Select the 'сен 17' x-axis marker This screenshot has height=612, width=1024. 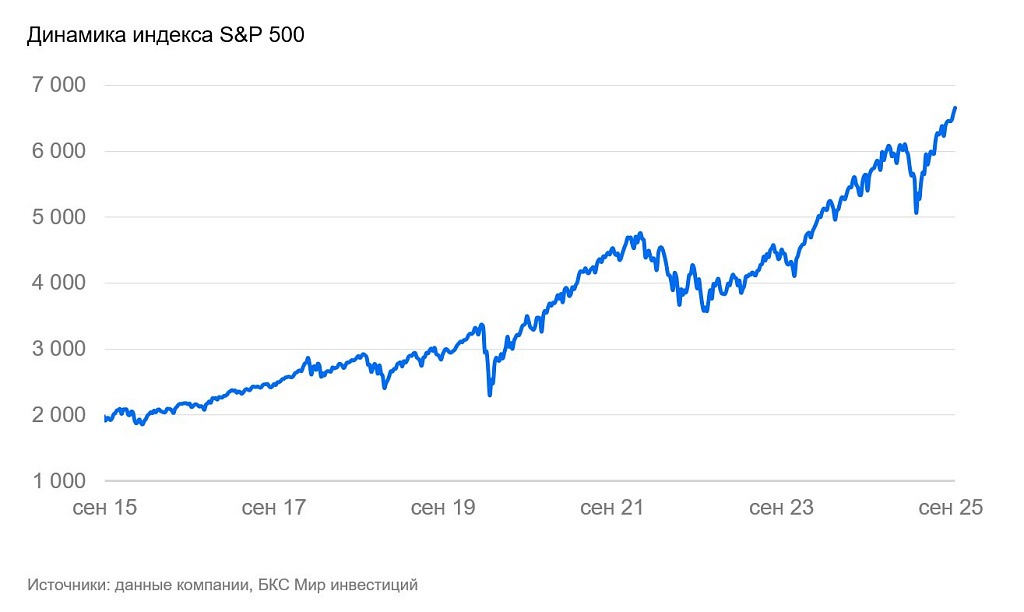(x=274, y=507)
